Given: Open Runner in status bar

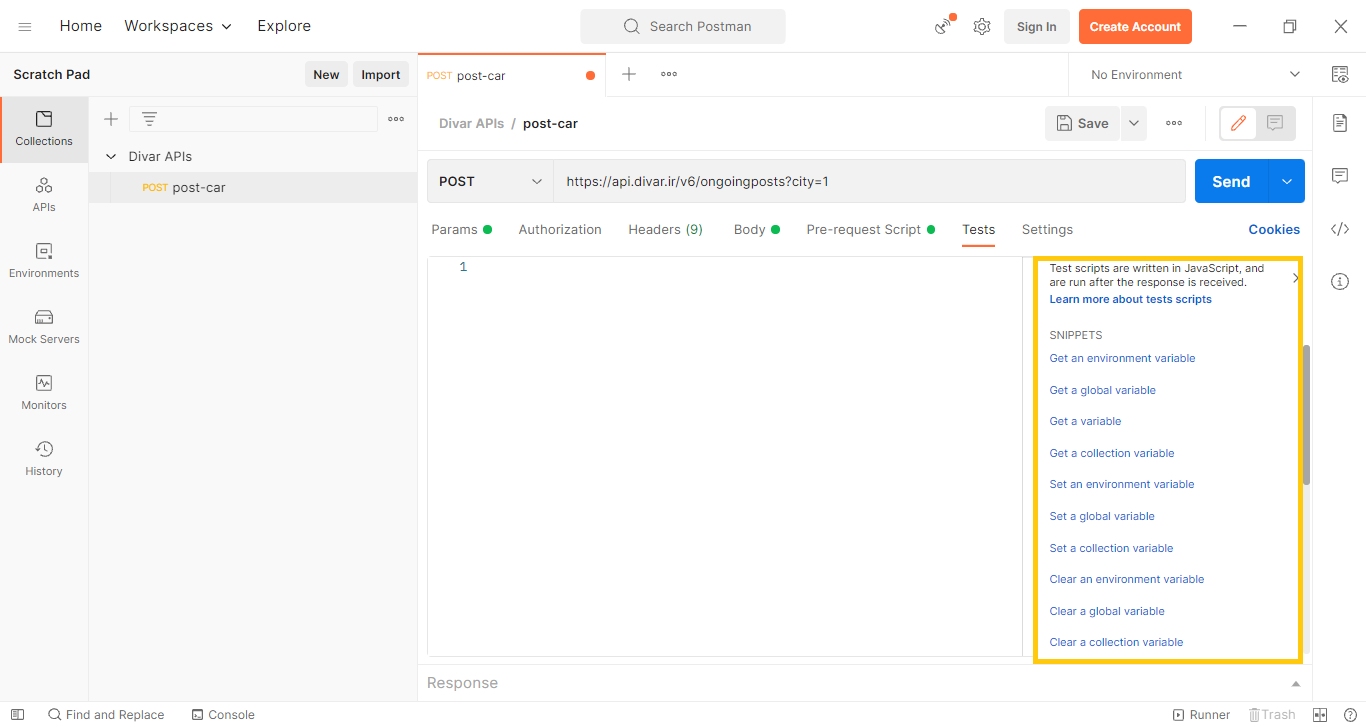Looking at the screenshot, I should tap(1200, 715).
